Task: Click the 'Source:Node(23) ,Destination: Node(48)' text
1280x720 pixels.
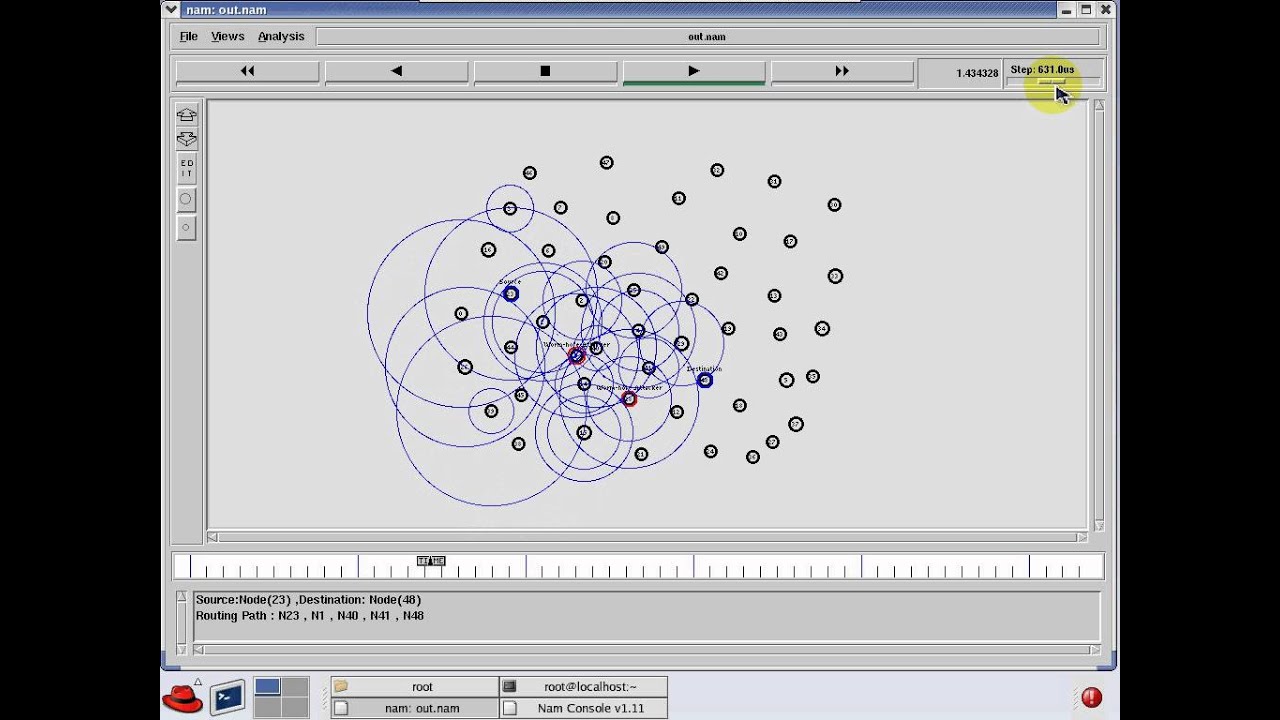Action: tap(308, 600)
